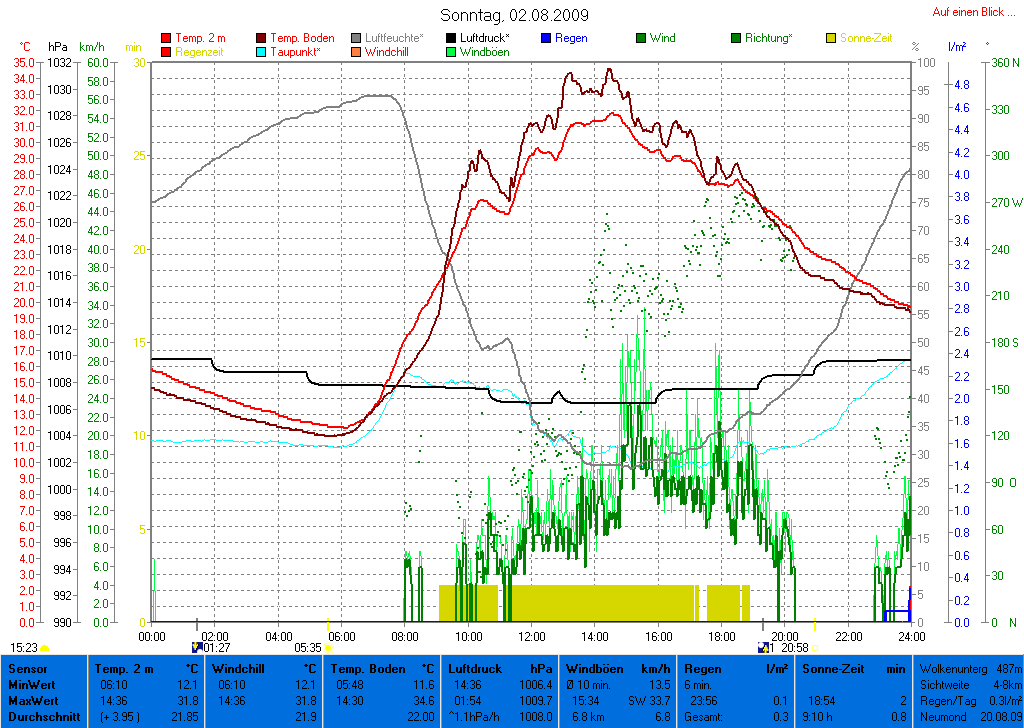Click the orange Windchill legend square
The height and width of the screenshot is (728, 1024).
tap(356, 52)
